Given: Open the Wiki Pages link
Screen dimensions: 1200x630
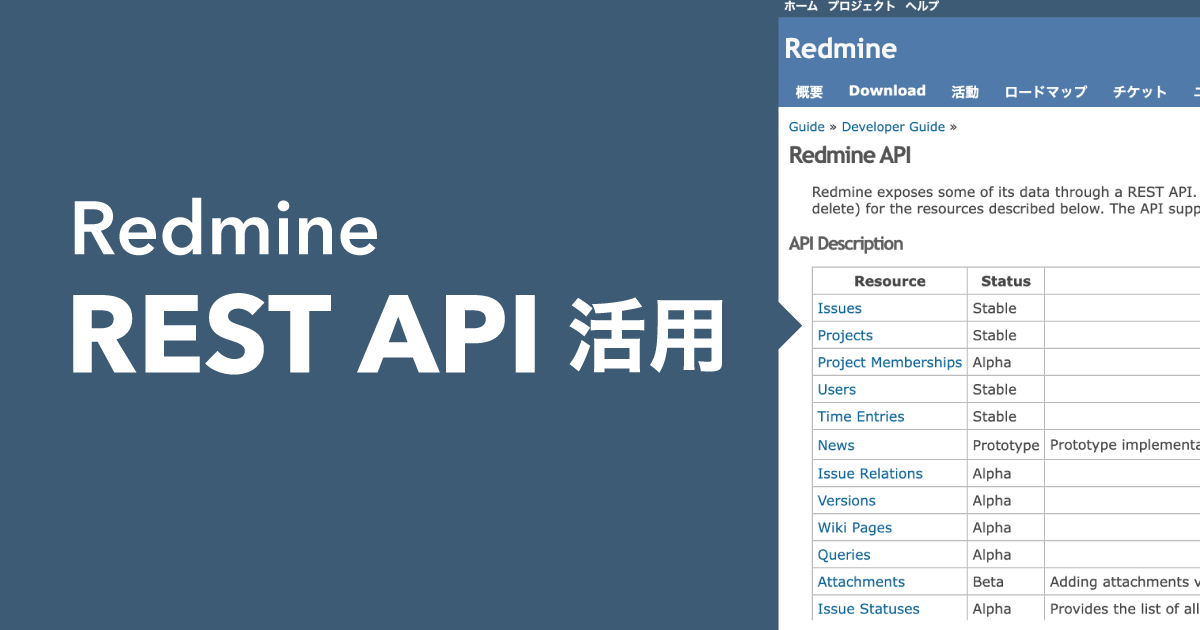Looking at the screenshot, I should (x=854, y=528).
